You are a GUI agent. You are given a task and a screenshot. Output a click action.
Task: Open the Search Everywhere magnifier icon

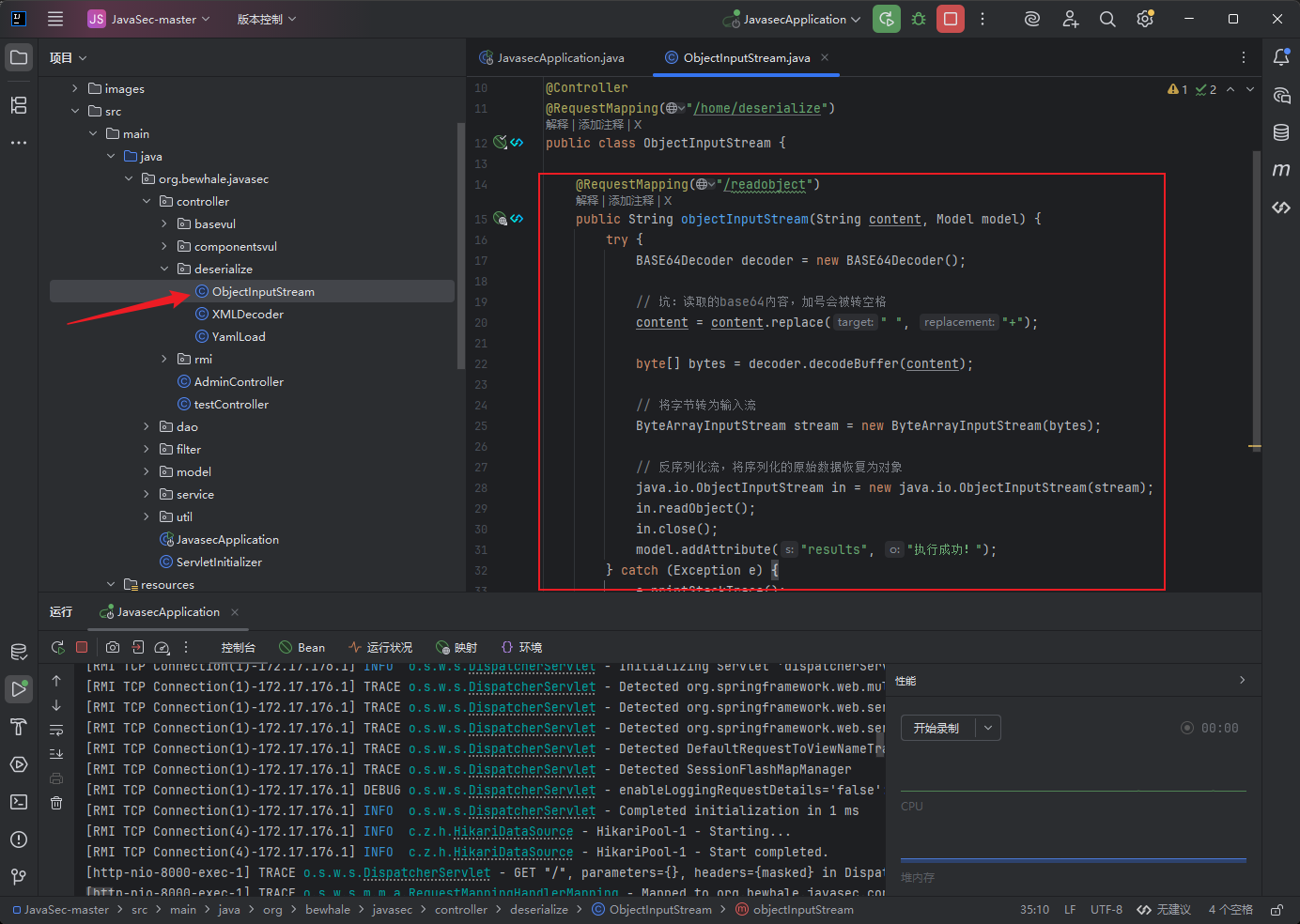coord(1107,19)
